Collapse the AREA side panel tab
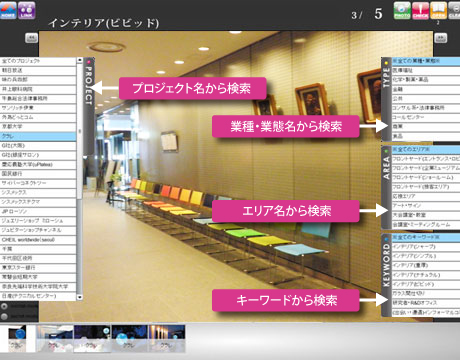Viewport: 460px width, 360px height. click(386, 187)
